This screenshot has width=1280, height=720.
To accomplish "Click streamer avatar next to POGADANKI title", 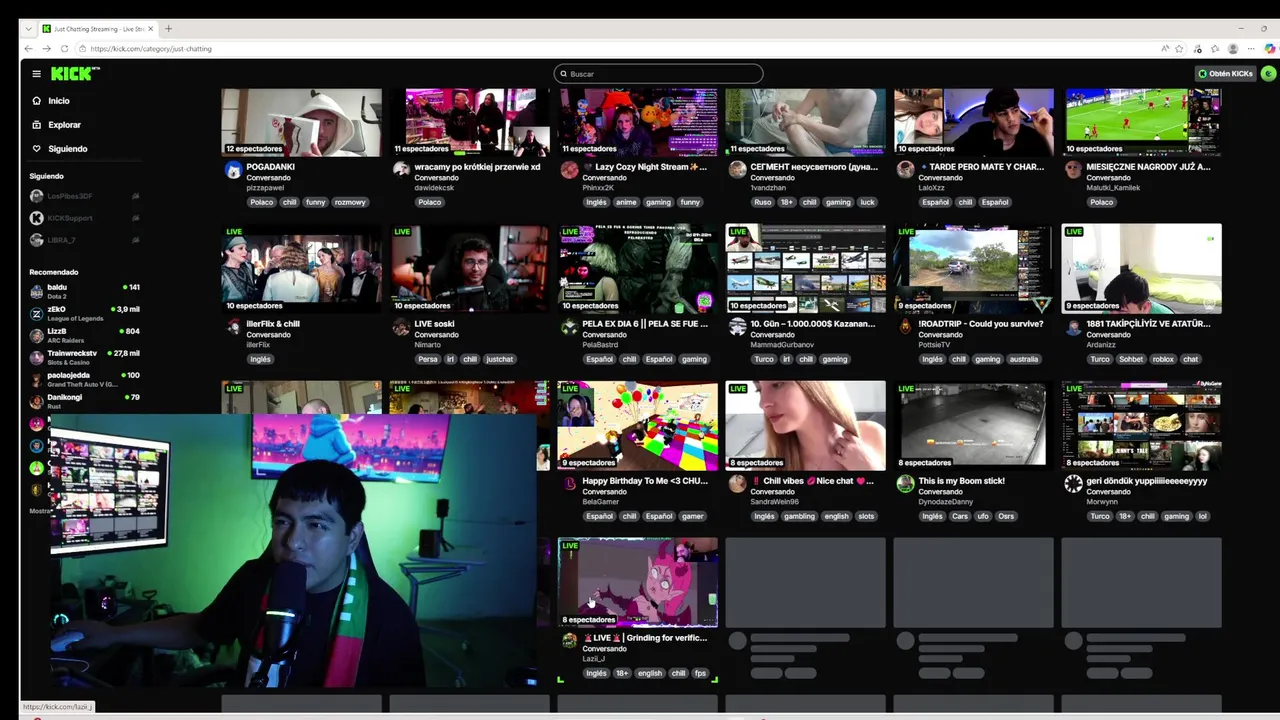I will [233, 171].
